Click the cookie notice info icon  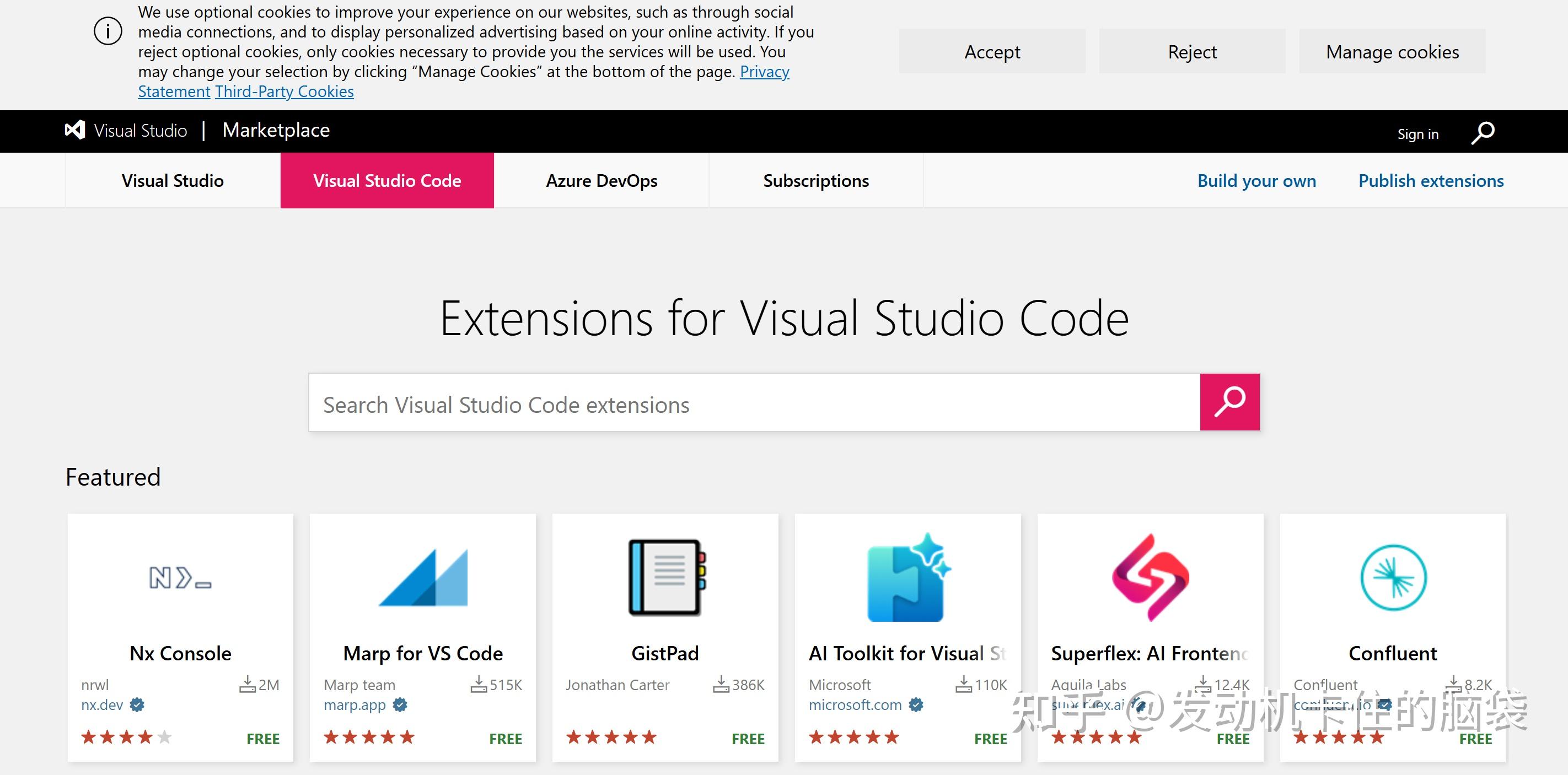tap(109, 31)
